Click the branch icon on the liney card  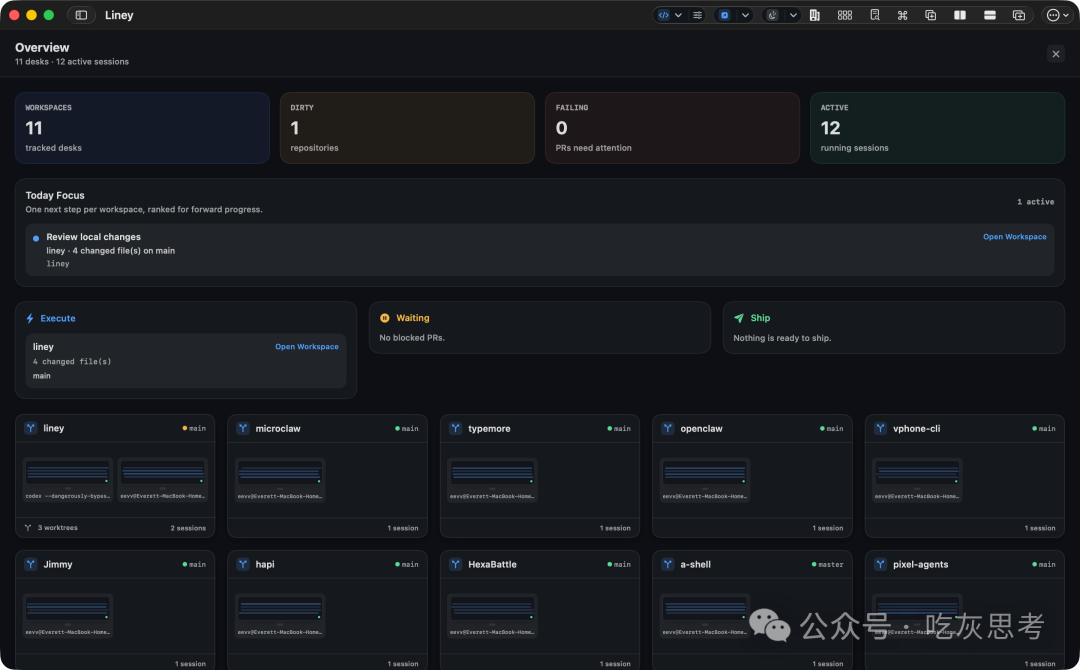pos(31,428)
